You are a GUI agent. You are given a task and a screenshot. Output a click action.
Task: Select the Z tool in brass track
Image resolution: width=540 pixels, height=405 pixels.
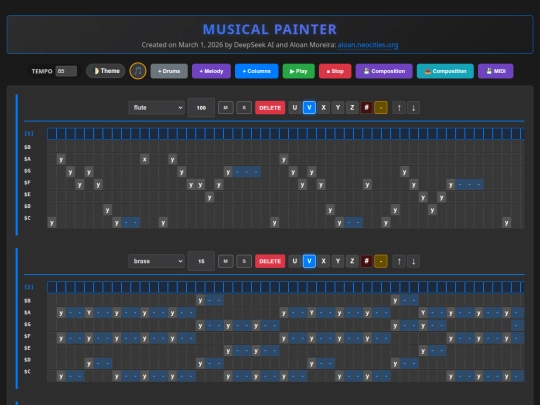pyautogui.click(x=352, y=261)
